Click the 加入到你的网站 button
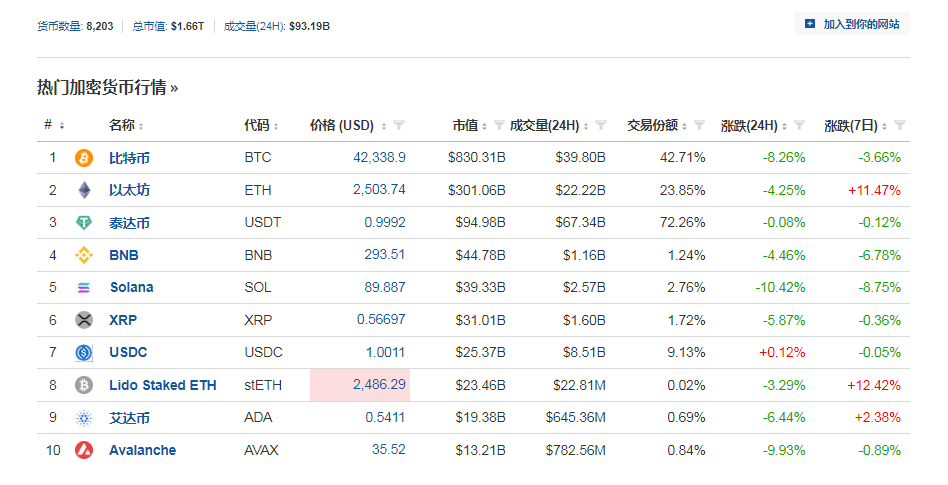The image size is (948, 485). click(851, 24)
